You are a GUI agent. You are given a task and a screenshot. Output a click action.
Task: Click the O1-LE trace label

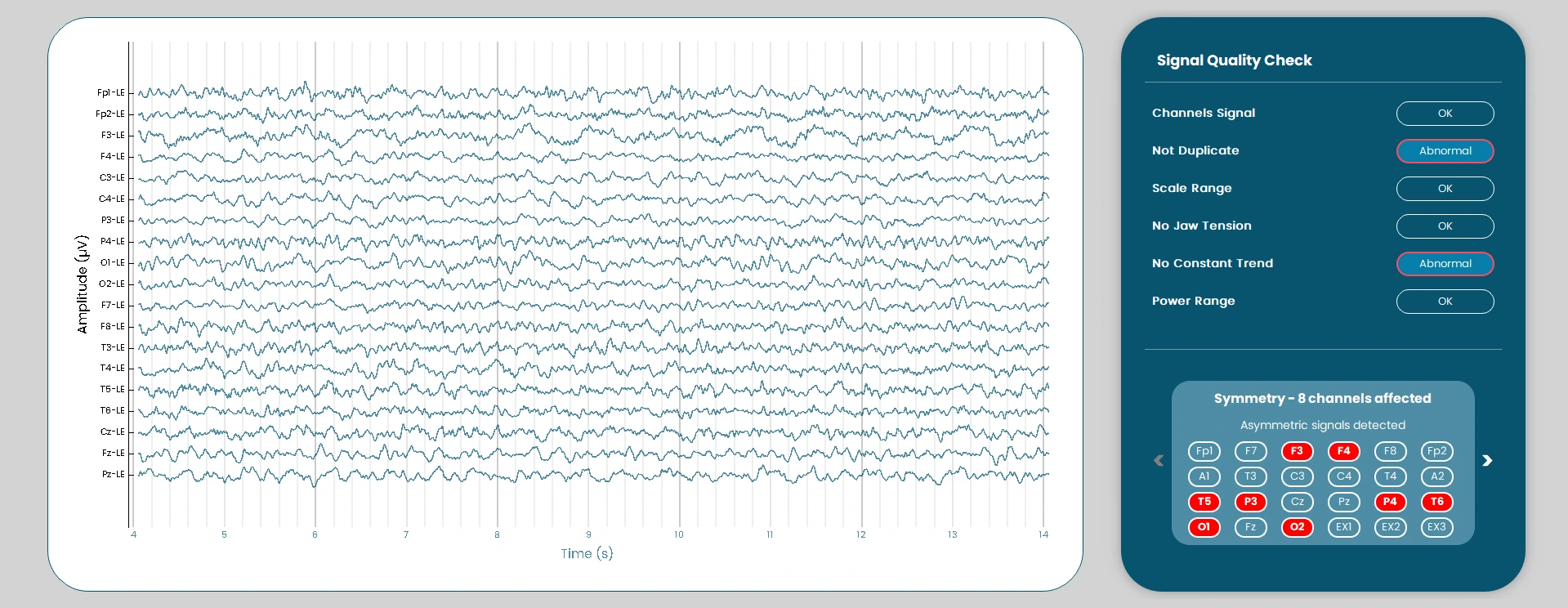pos(113,263)
